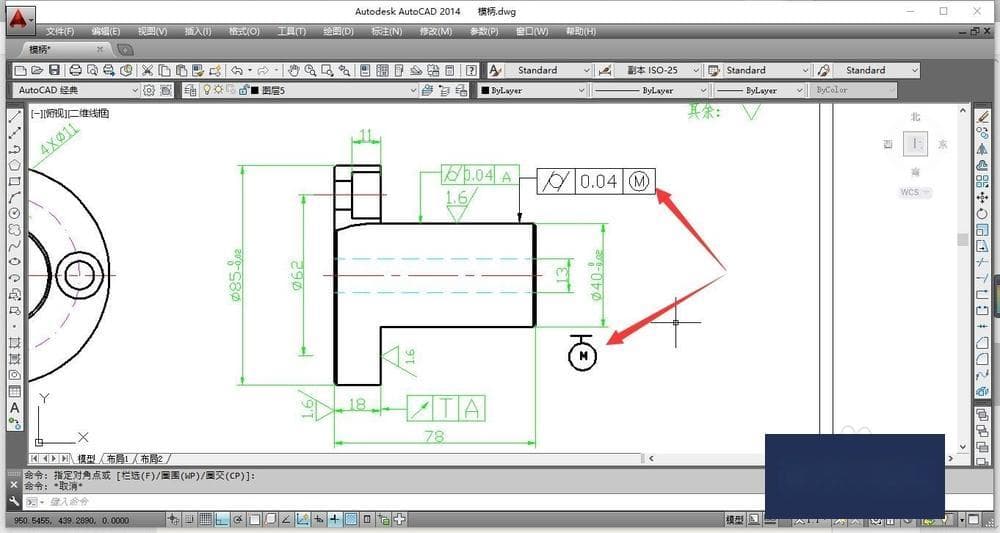Open Help with the question mark icon

[471, 70]
